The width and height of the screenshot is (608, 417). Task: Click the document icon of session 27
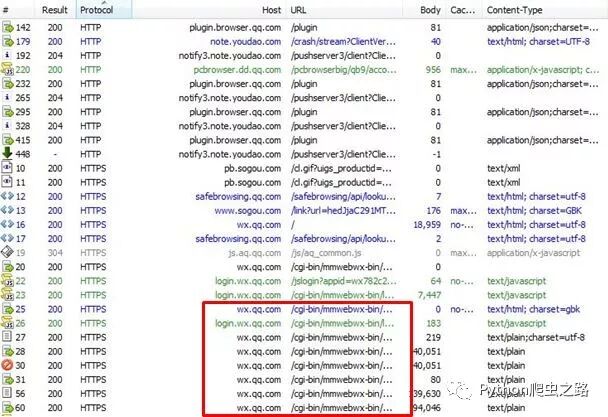(7, 337)
